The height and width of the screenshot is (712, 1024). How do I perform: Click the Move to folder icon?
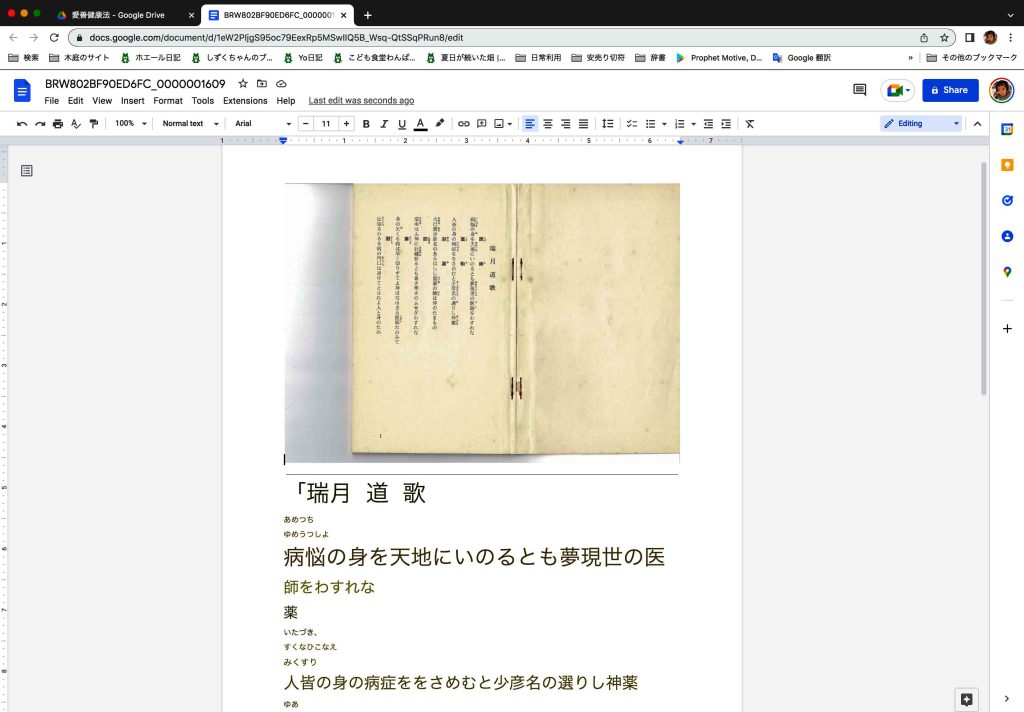click(x=262, y=84)
